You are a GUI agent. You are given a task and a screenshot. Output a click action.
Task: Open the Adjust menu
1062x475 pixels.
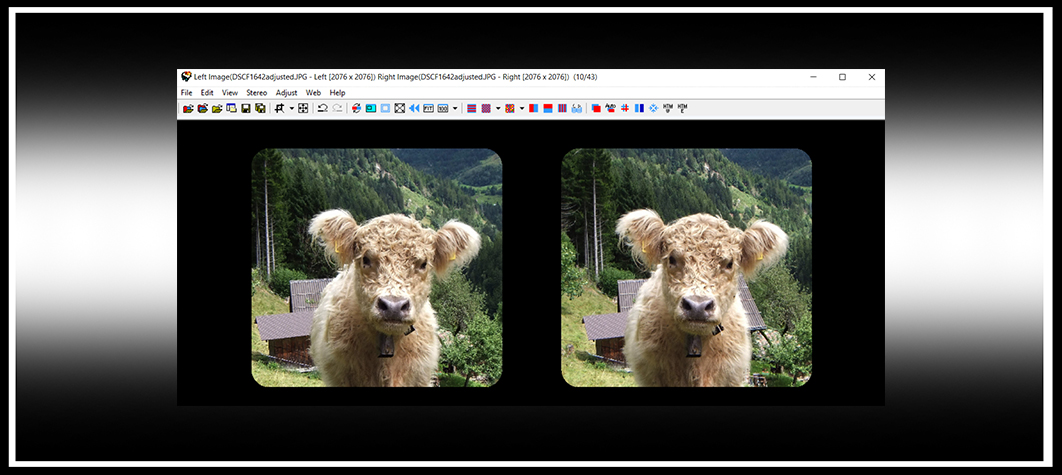point(287,92)
